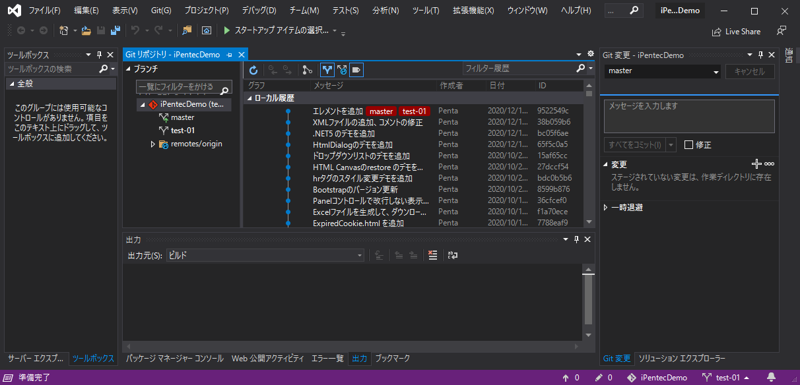Switch to ソリューション エクスプローラー tab
This screenshot has width=800, height=385.
point(682,358)
